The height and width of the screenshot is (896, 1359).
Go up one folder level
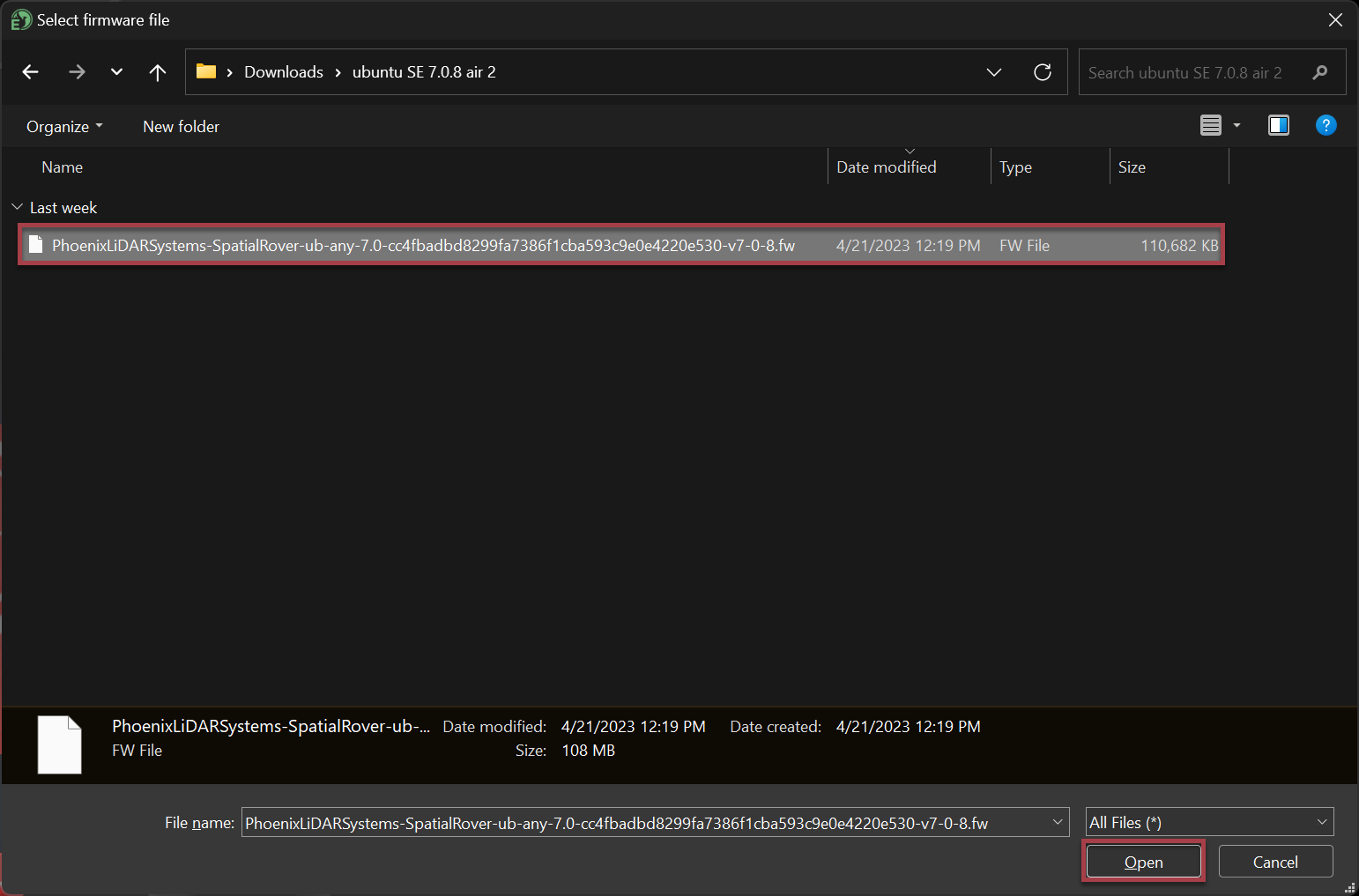click(x=158, y=72)
